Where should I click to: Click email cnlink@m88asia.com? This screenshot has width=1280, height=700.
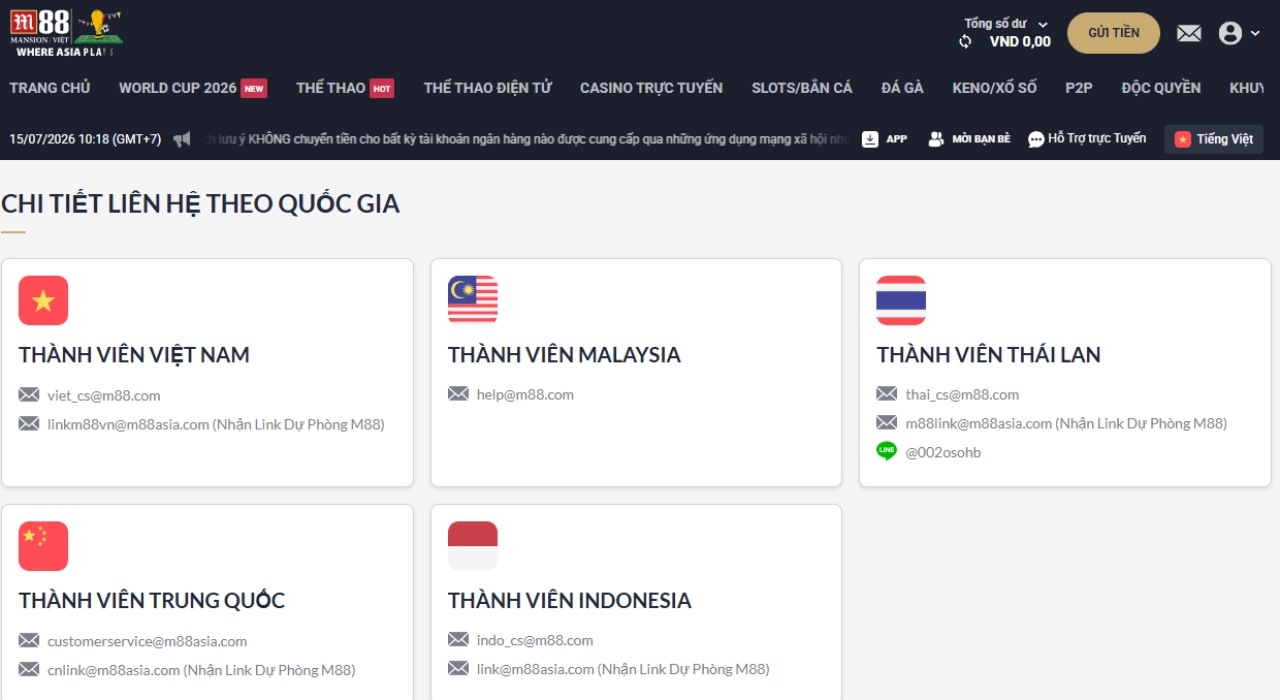(x=114, y=670)
